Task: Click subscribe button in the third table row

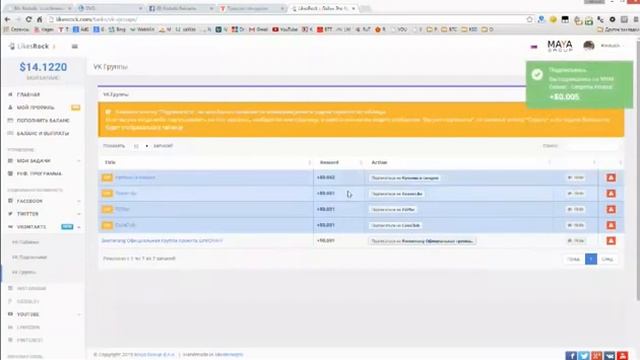Action: pyautogui.click(x=393, y=209)
